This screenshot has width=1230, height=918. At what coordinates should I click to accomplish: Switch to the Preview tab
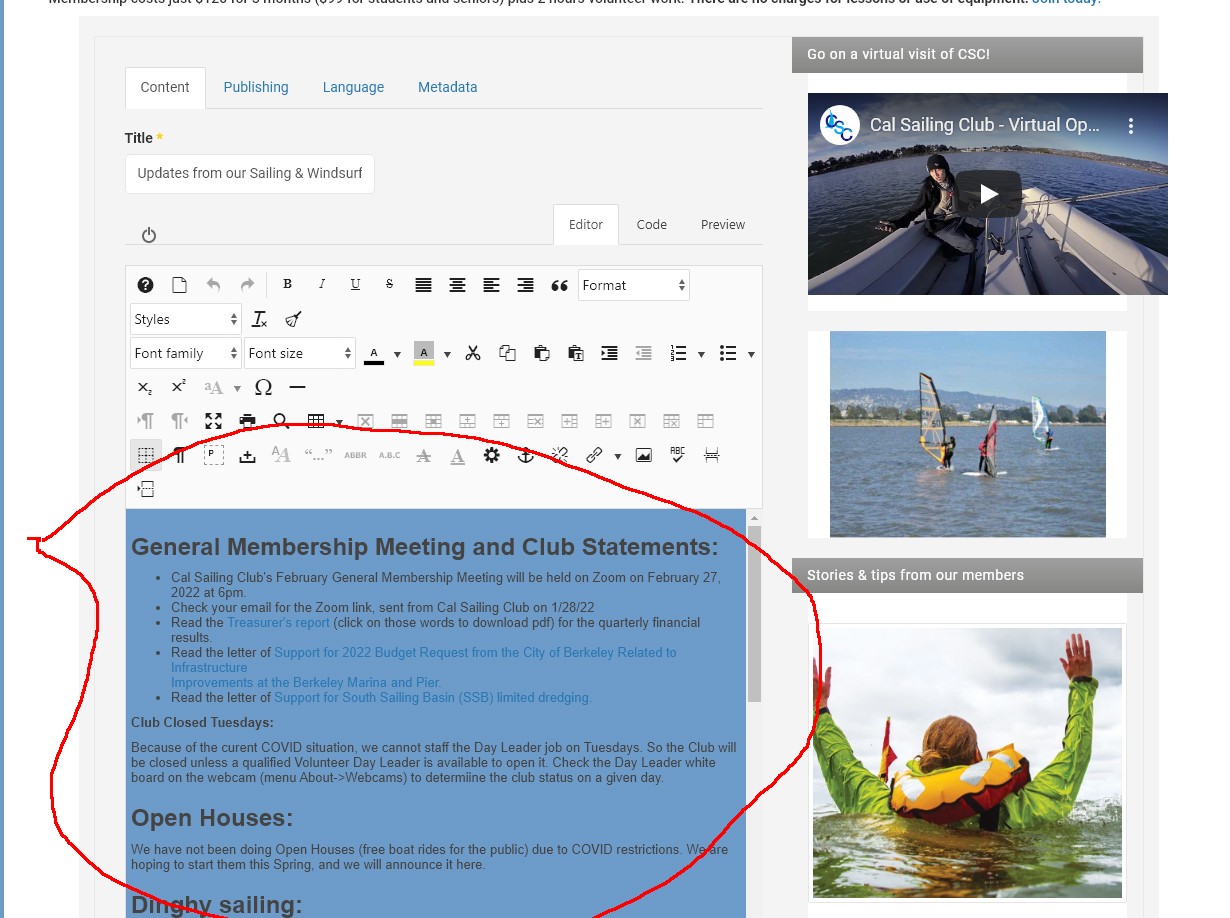pos(723,225)
